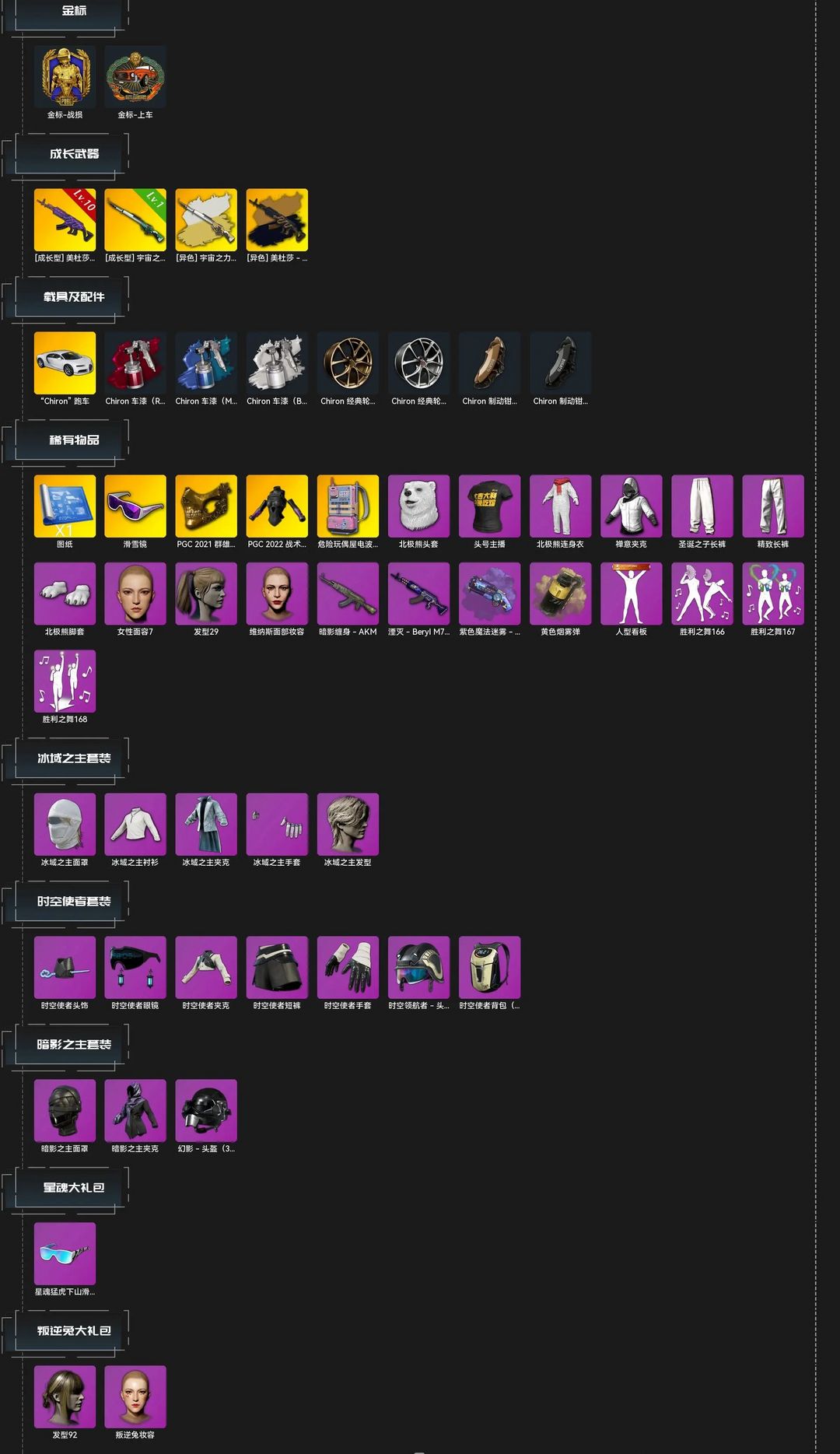Select the 金标-战损 gold badge icon

click(65, 76)
